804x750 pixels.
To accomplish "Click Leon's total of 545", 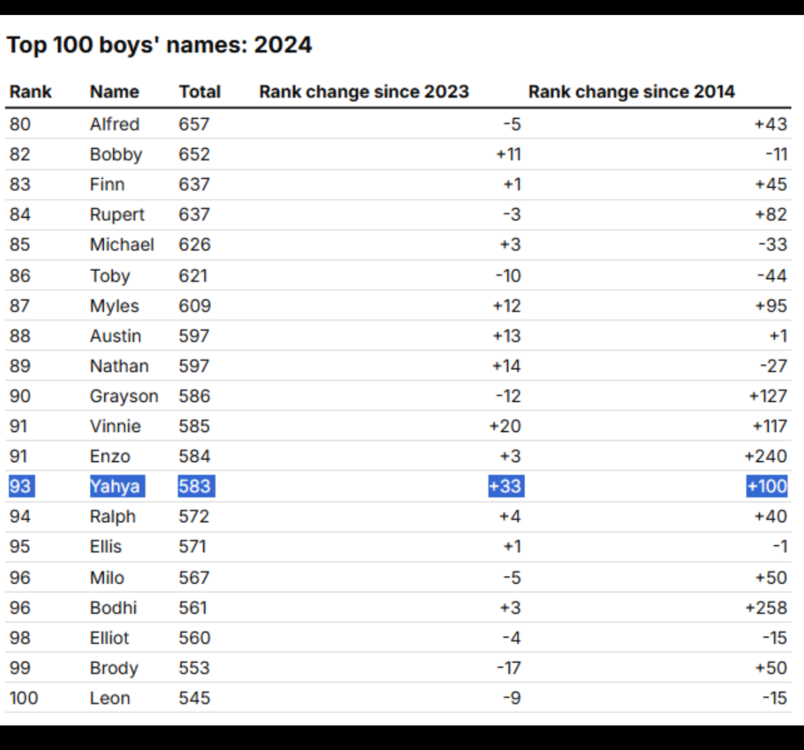I will (194, 698).
